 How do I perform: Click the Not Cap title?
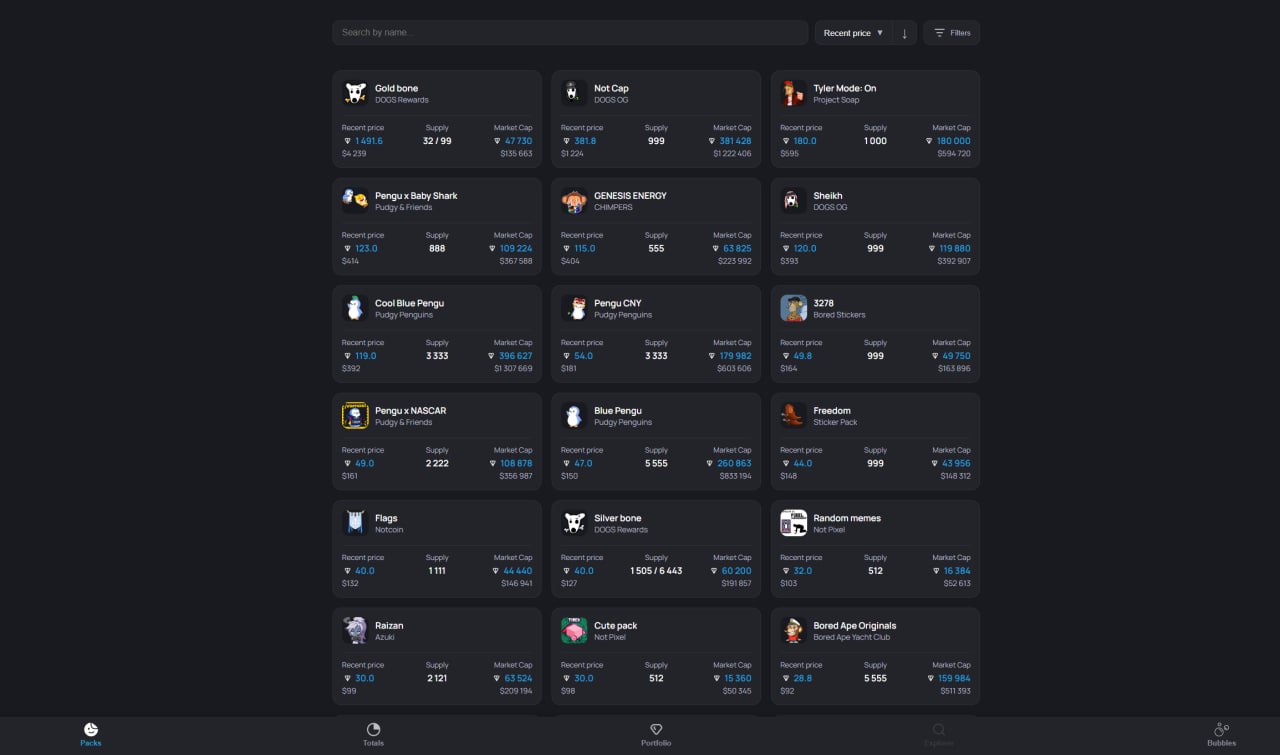click(x=611, y=88)
